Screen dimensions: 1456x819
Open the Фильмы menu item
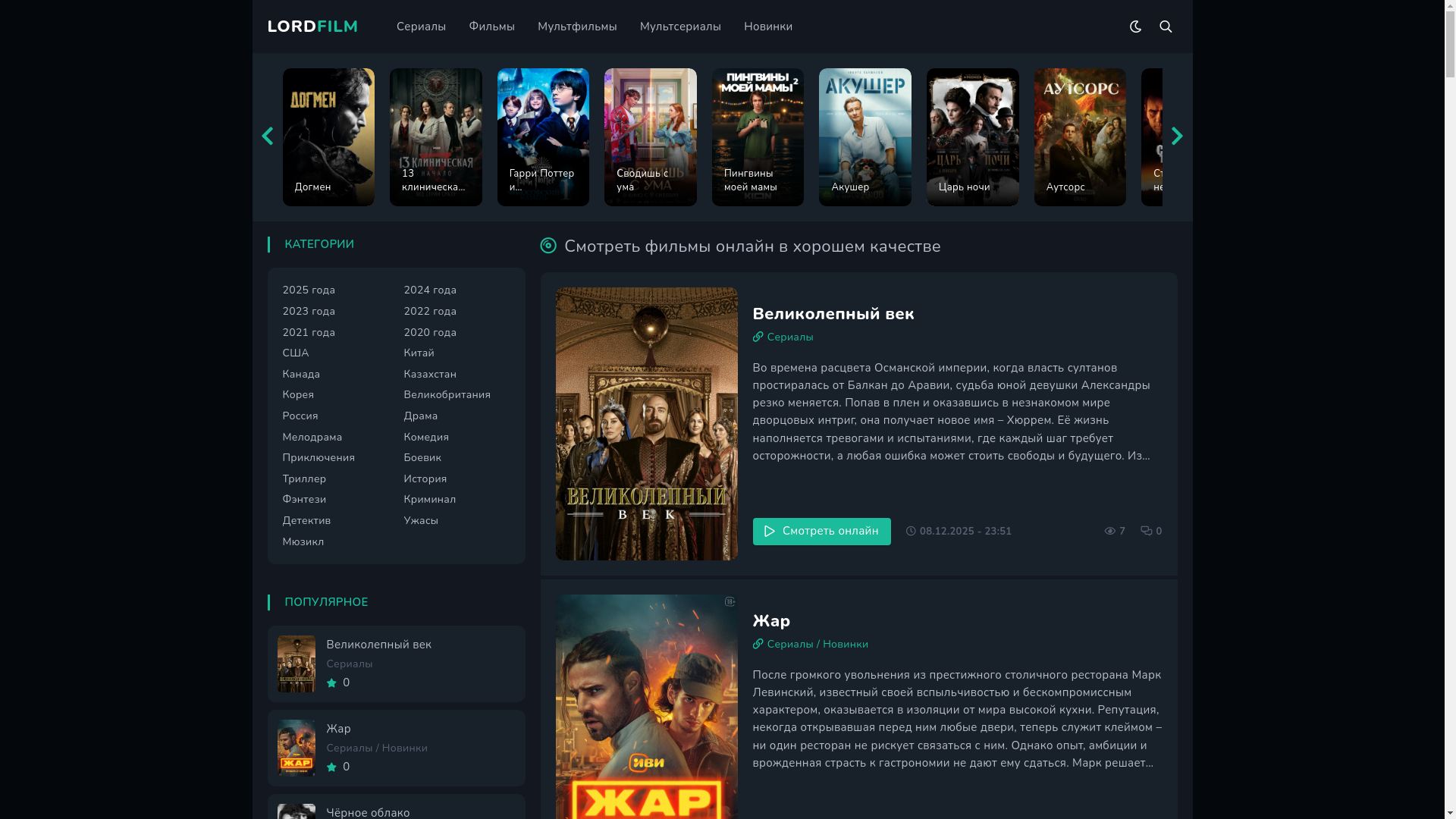(x=491, y=27)
